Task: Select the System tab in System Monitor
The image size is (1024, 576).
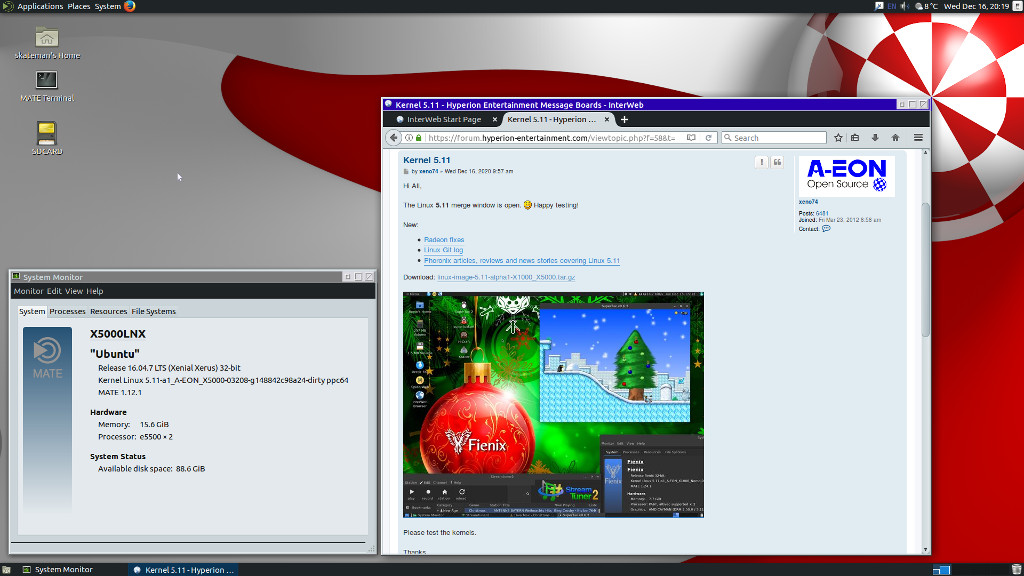Action: (32, 312)
